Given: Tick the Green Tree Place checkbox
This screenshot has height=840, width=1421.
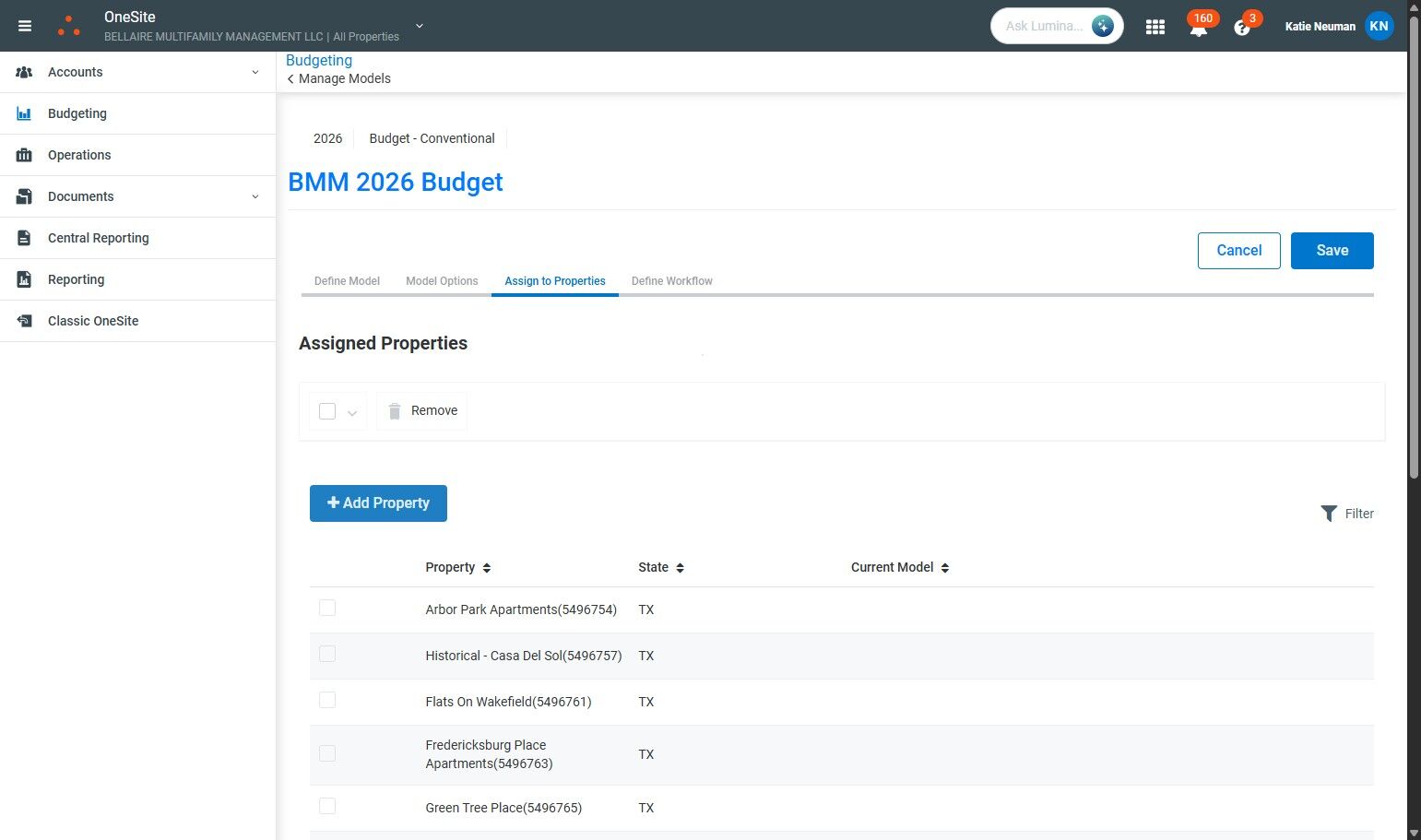Looking at the screenshot, I should (327, 807).
